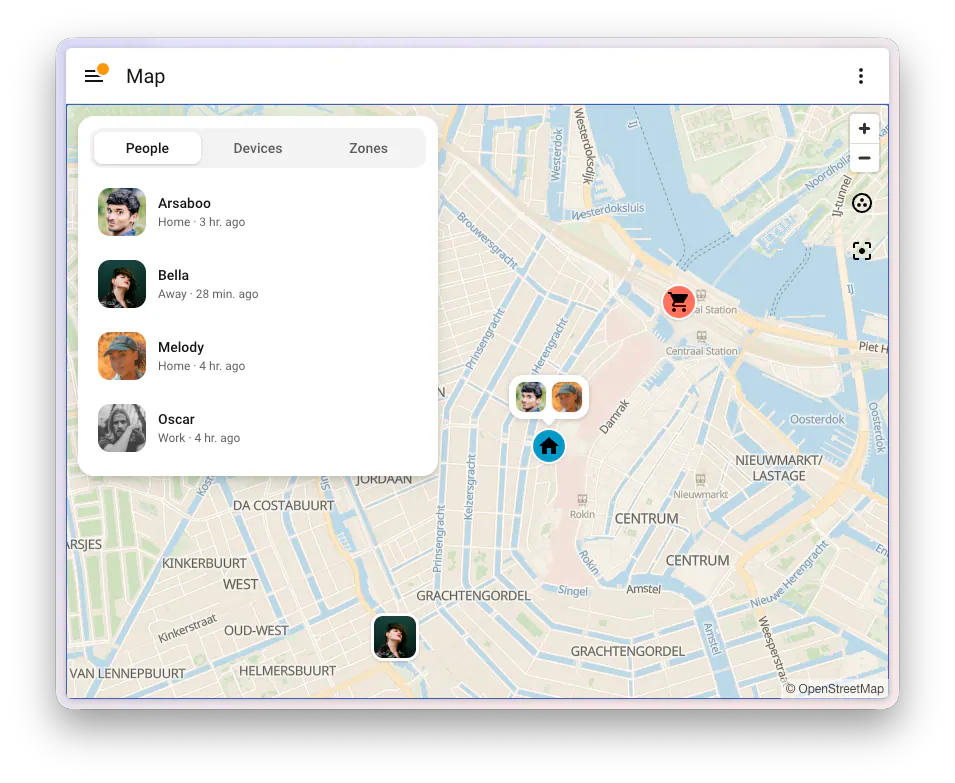Select Bella's avatar in the list

(x=122, y=284)
